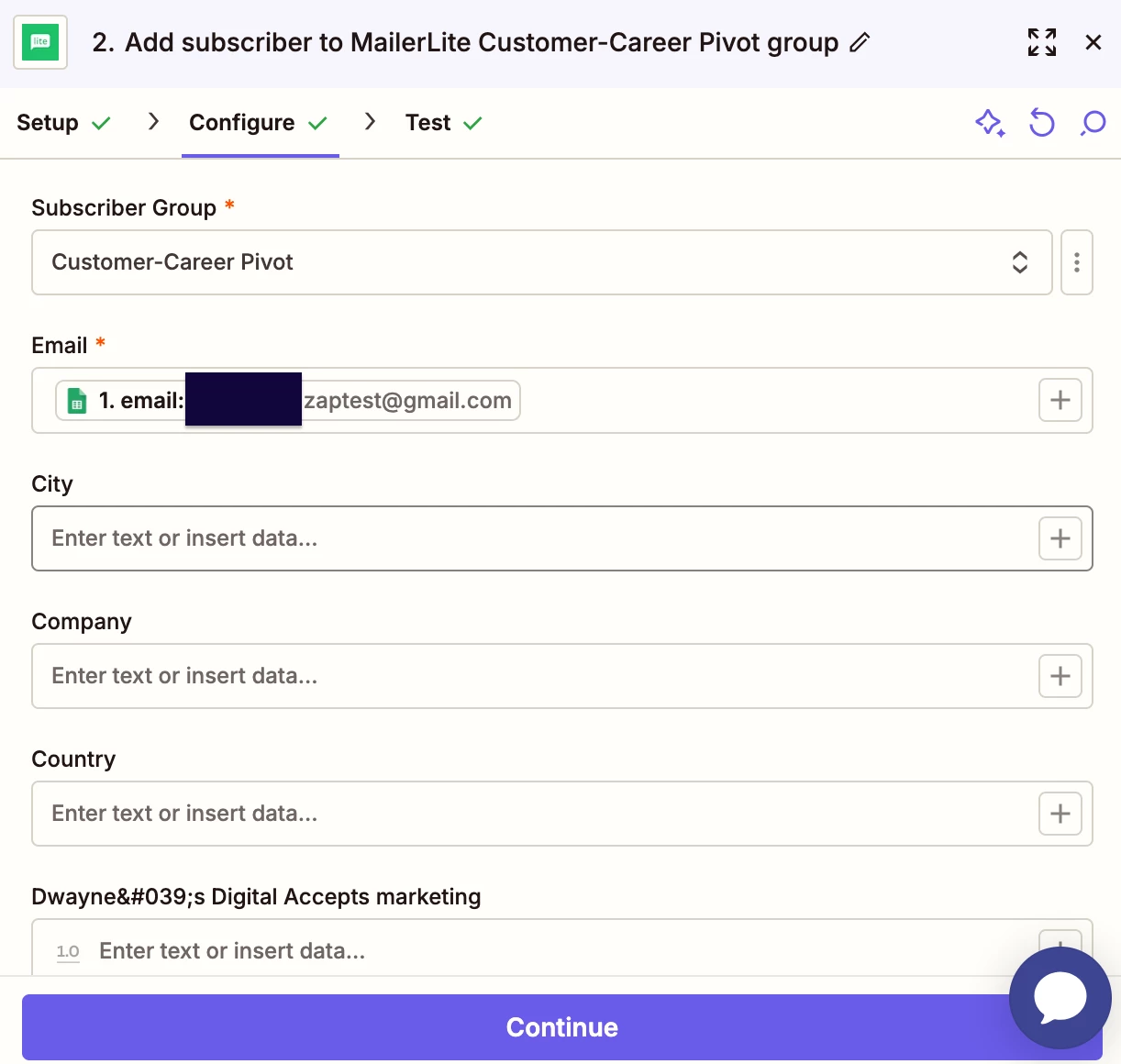1121x1064 pixels.
Task: Click the Company input field
Action: [x=562, y=676]
